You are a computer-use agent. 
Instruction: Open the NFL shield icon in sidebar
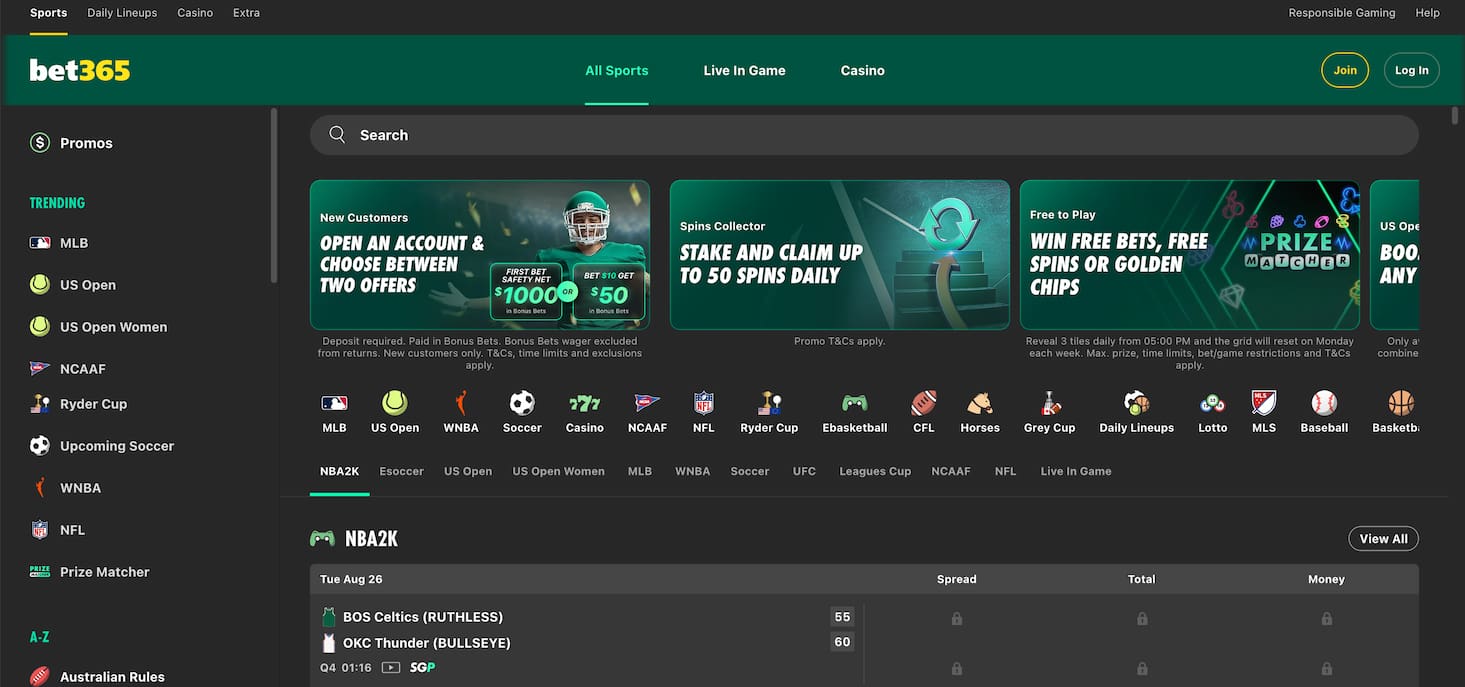[40, 530]
